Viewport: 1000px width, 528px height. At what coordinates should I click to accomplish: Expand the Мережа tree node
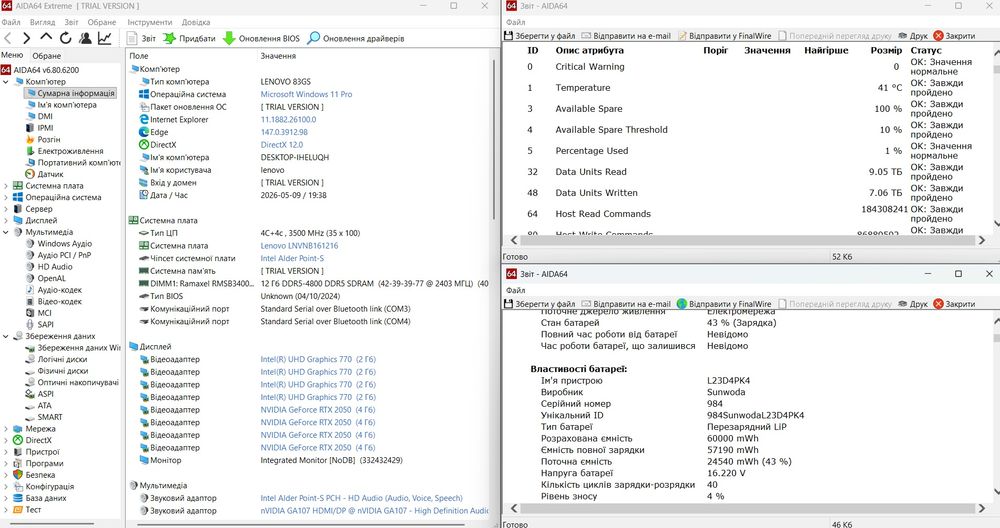pyautogui.click(x=6, y=429)
